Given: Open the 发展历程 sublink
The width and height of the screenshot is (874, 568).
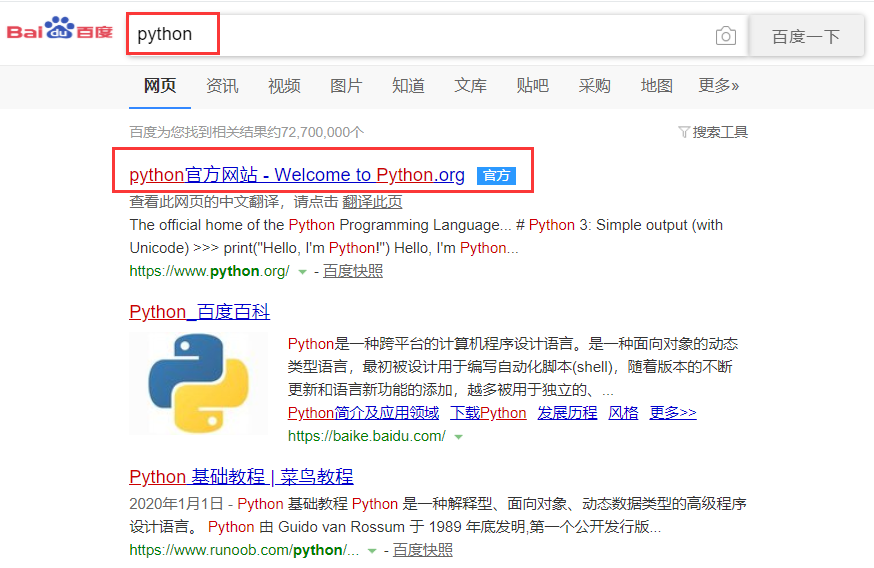Looking at the screenshot, I should point(567,412).
